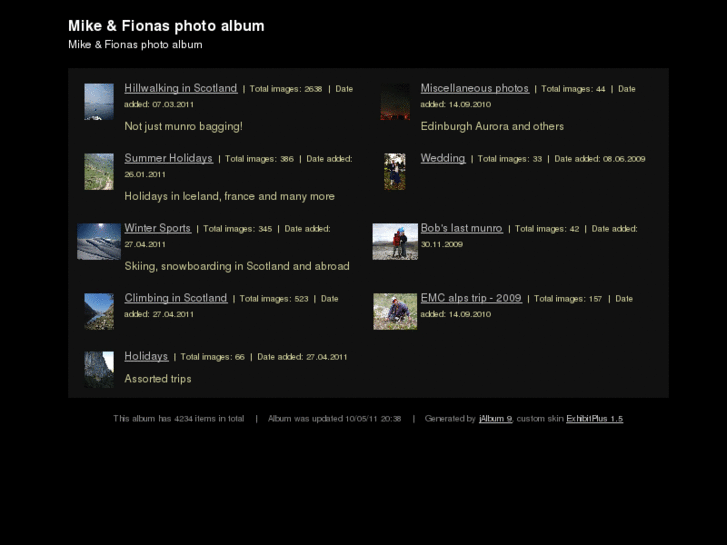Click the EMC alps trip thumbnail

click(395, 311)
